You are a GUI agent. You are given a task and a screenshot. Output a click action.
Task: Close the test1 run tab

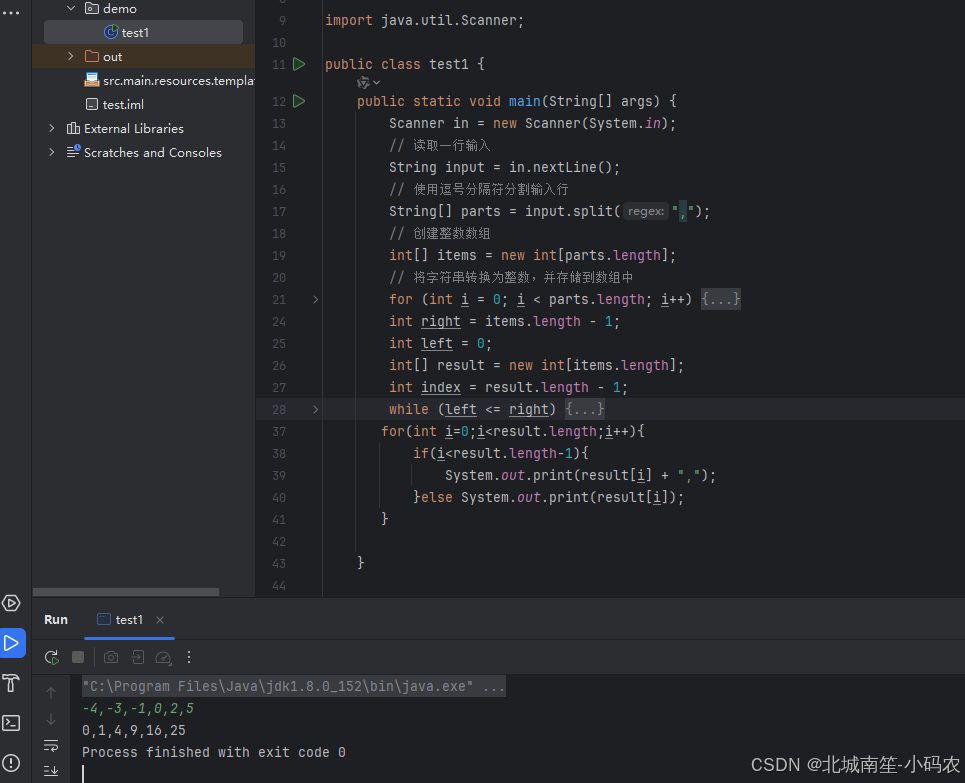click(160, 620)
